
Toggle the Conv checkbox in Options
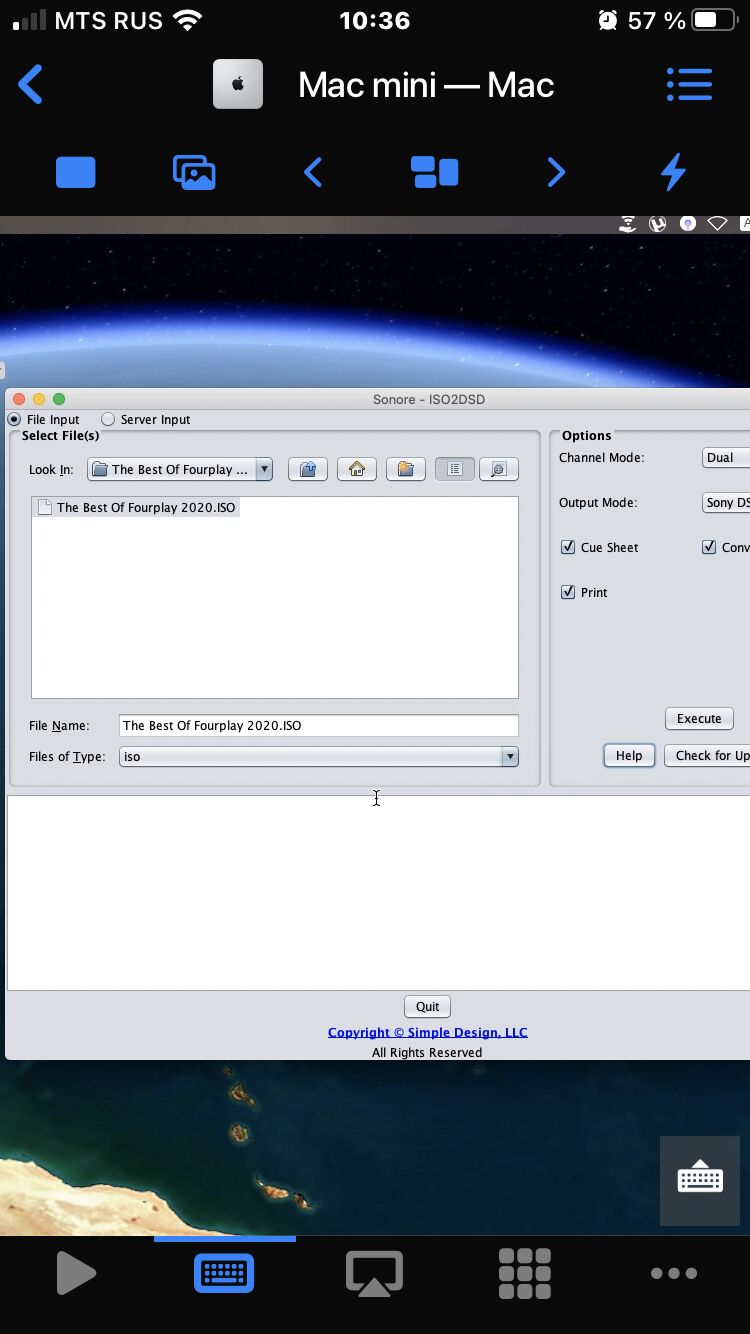709,547
